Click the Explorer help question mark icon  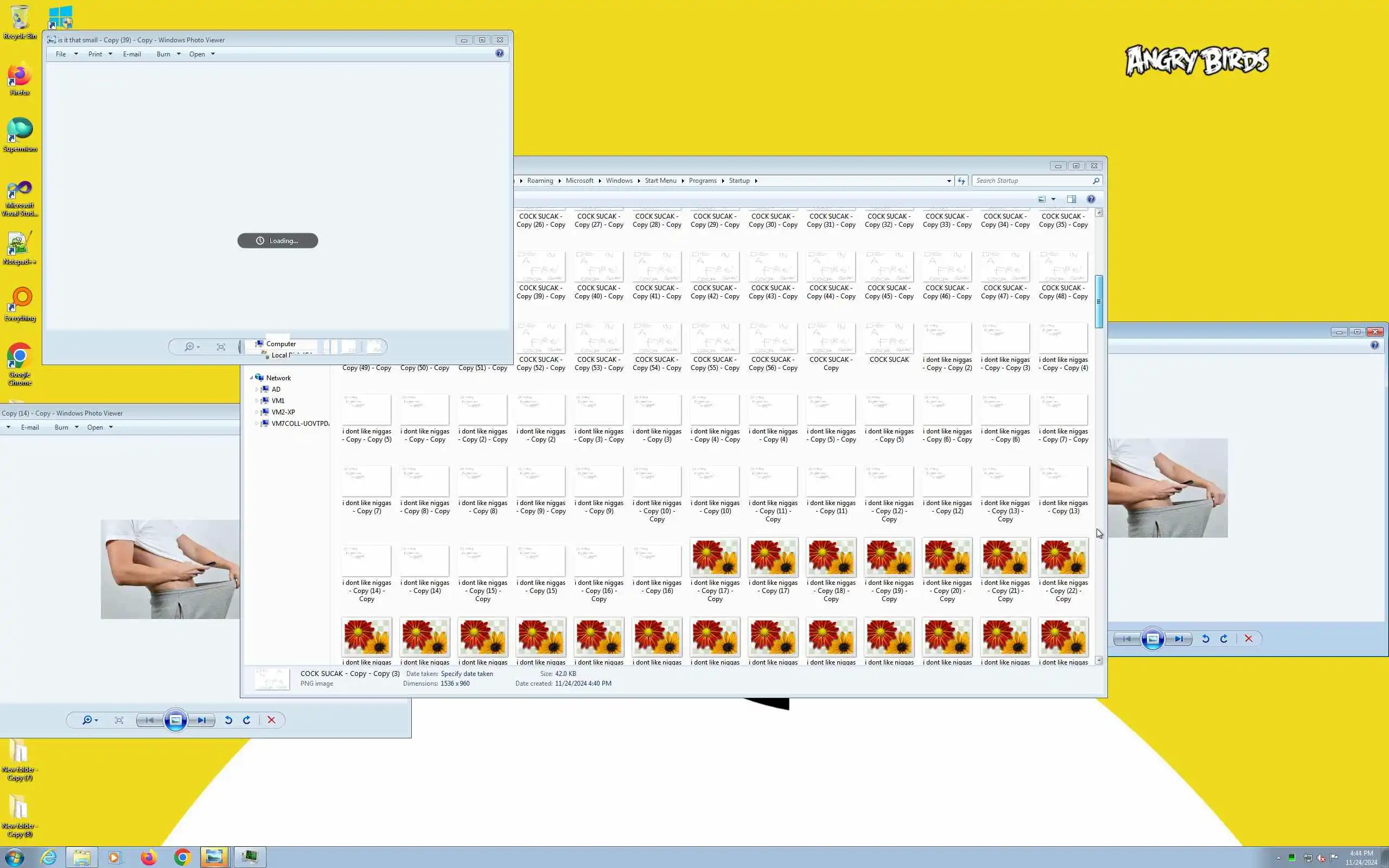1091,199
